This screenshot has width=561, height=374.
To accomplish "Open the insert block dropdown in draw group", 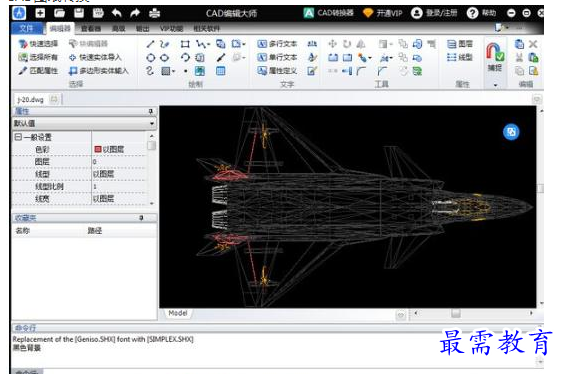I will click(x=244, y=44).
